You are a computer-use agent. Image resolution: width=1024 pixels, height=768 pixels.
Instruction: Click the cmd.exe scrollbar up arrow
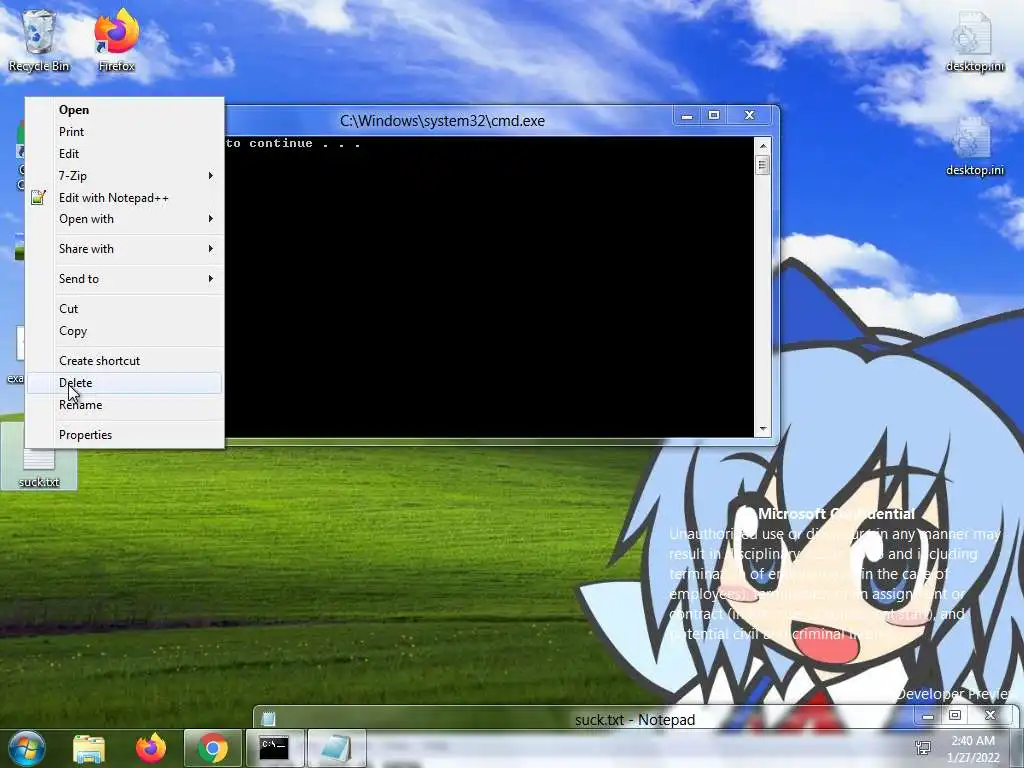[x=762, y=146]
